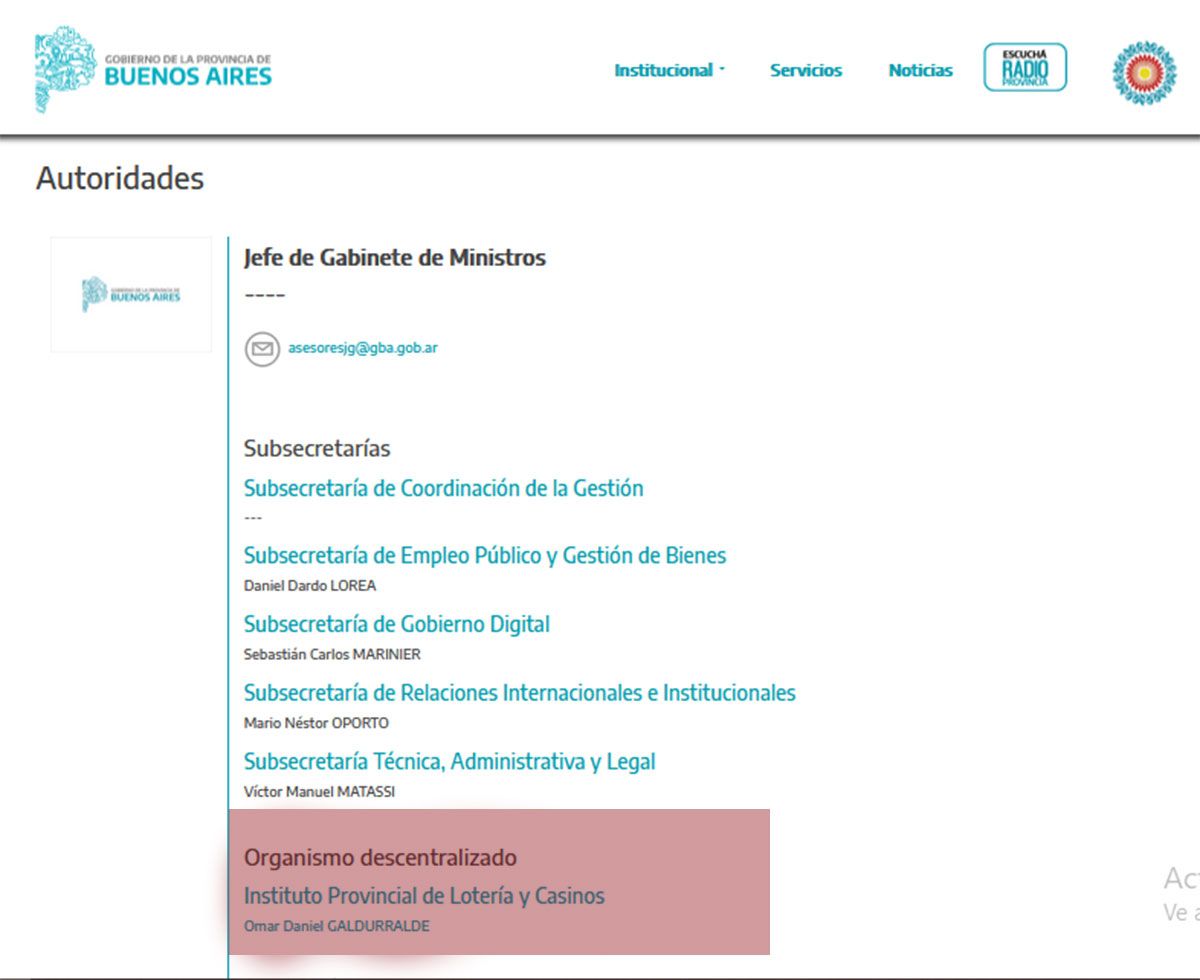Visit the Subsecretaría de Gobierno Digital link

396,625
